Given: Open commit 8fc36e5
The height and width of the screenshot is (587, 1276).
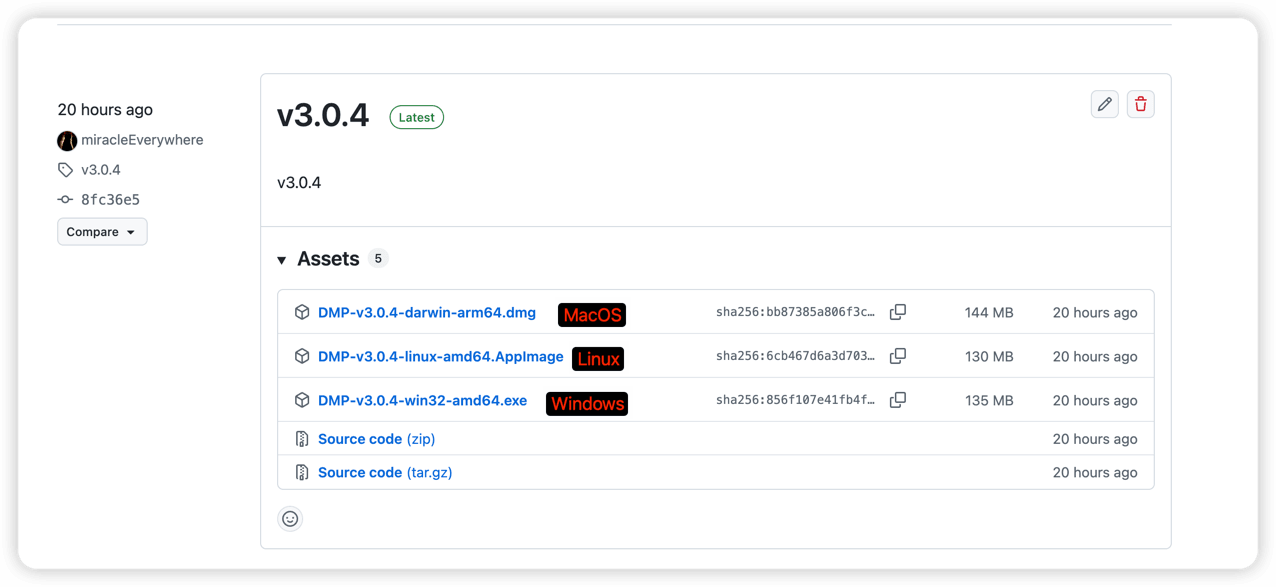Looking at the screenshot, I should 110,200.
